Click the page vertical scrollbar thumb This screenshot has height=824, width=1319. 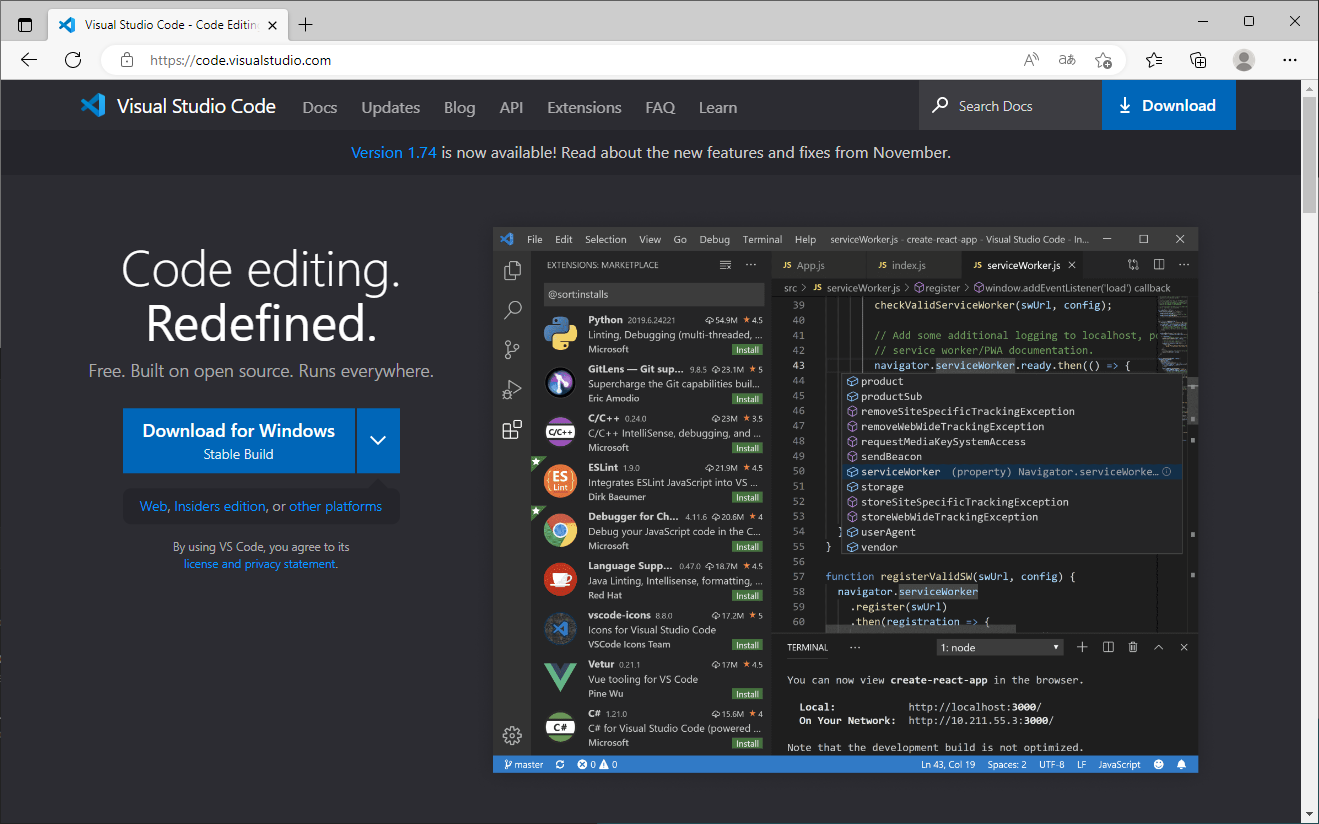point(1309,154)
